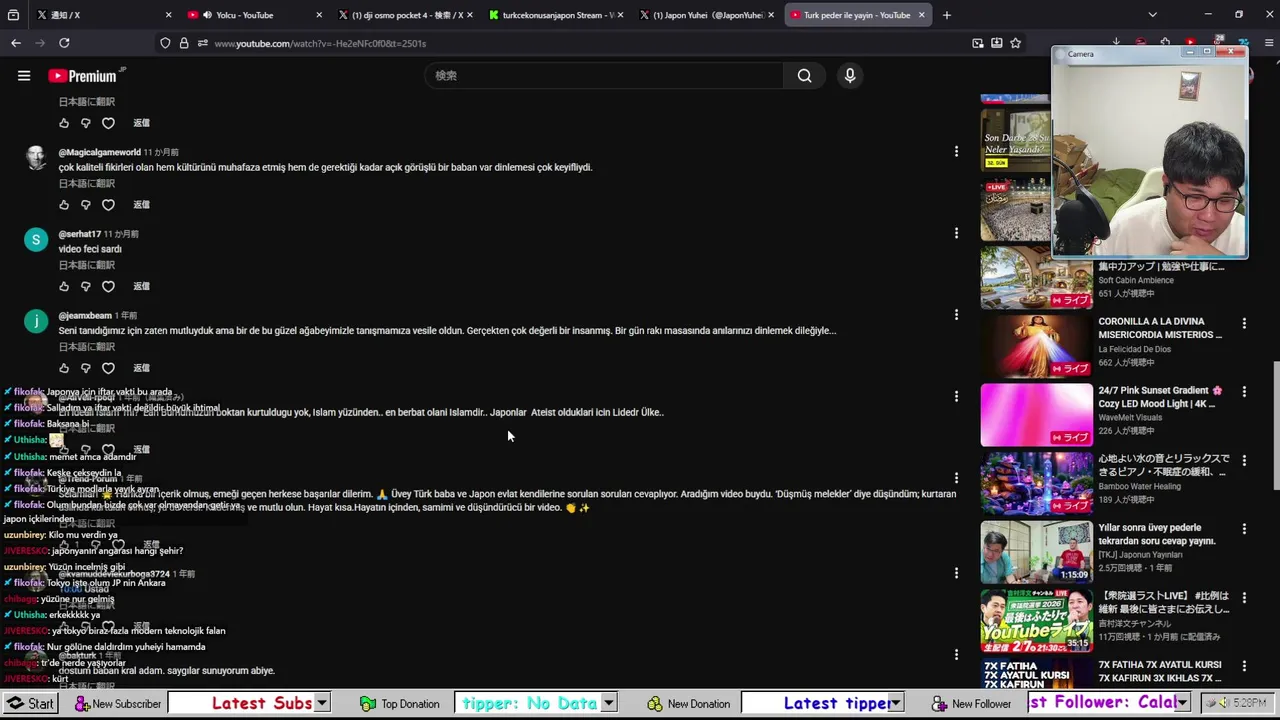
Task: Open the options menu for @Magicalgameworld's comment
Action: point(956,152)
